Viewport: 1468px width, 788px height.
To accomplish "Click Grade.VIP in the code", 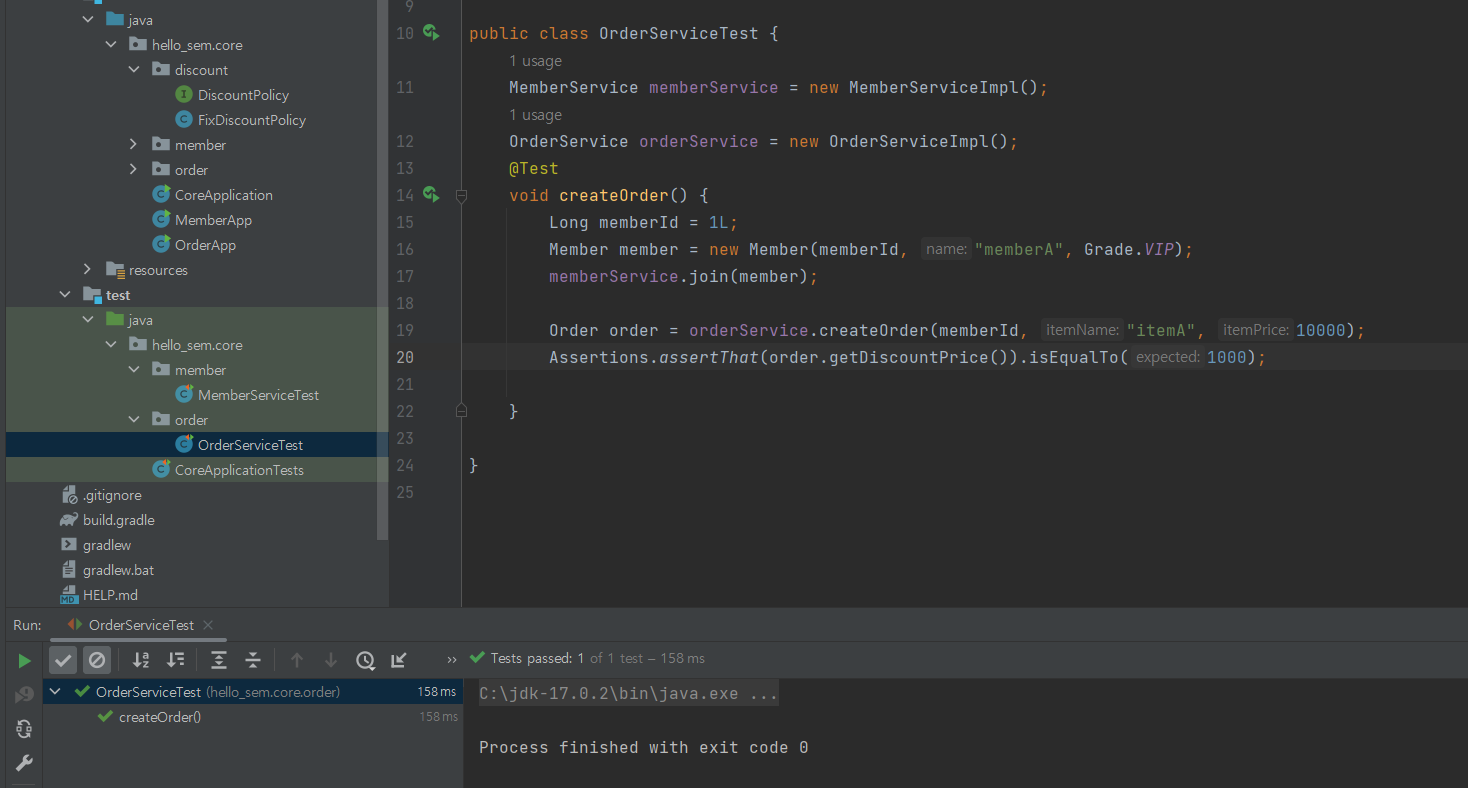I will [1129, 249].
